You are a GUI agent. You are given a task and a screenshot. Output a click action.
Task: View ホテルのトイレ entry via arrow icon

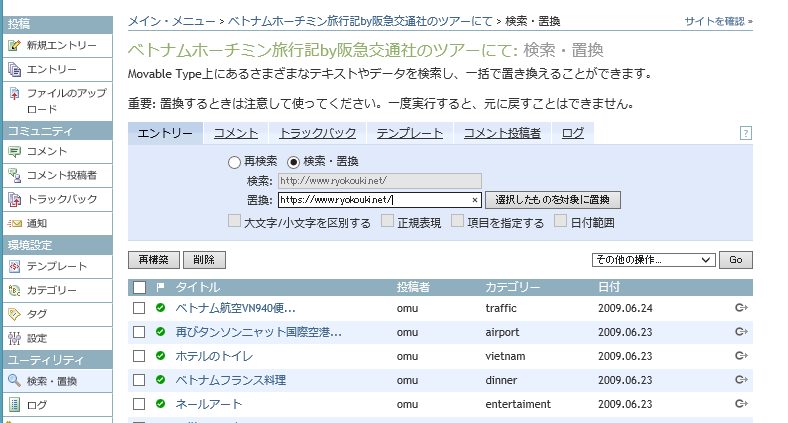click(741, 356)
